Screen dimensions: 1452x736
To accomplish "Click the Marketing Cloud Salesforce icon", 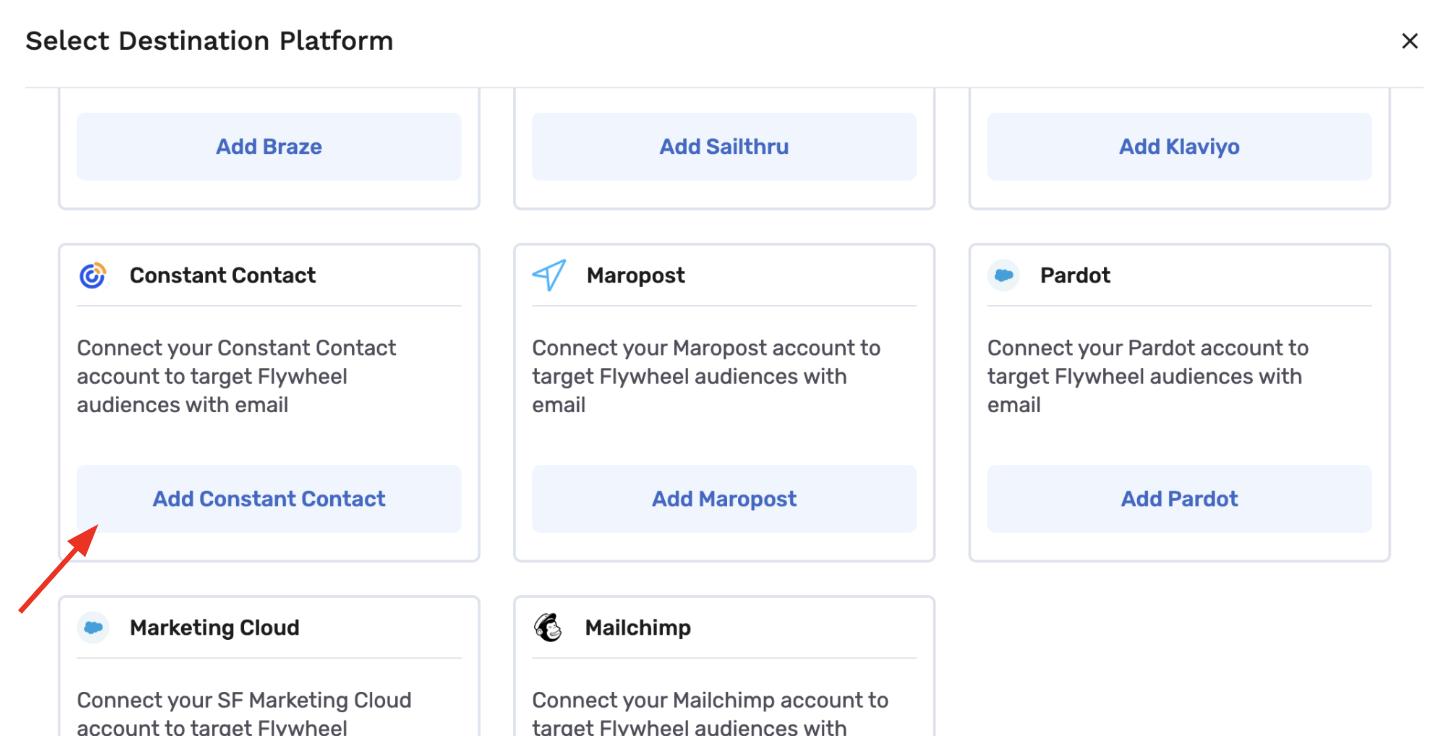I will tap(93, 628).
